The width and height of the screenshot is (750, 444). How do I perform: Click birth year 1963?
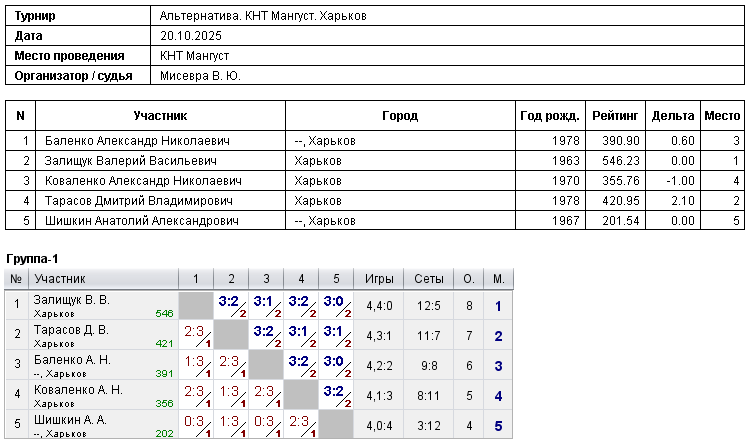coord(565,161)
